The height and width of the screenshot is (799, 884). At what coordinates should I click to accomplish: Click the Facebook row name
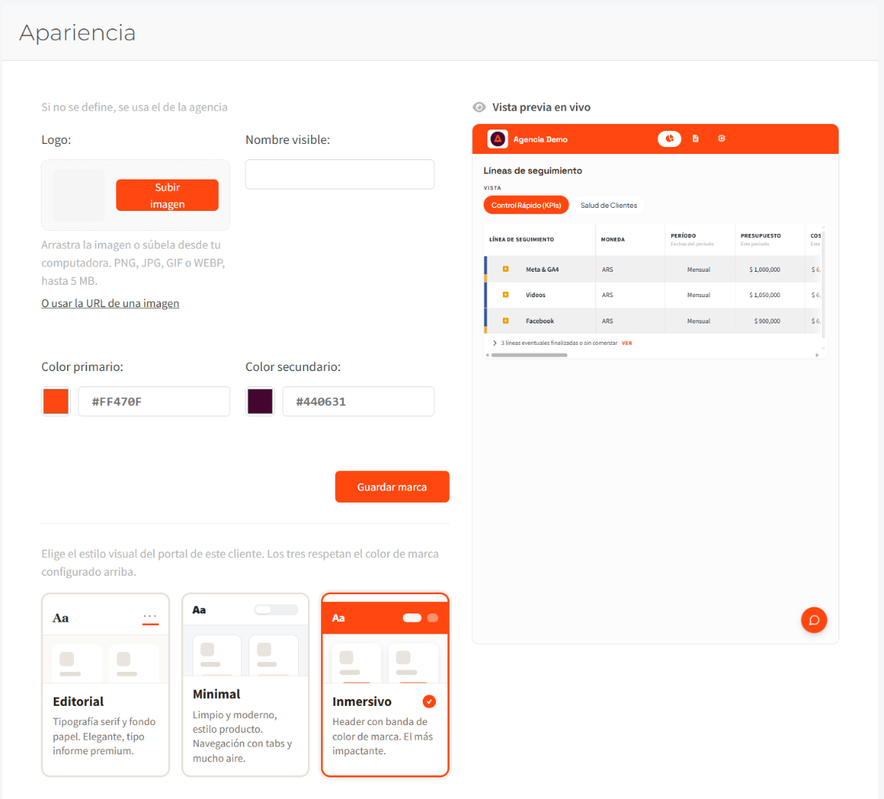(540, 321)
